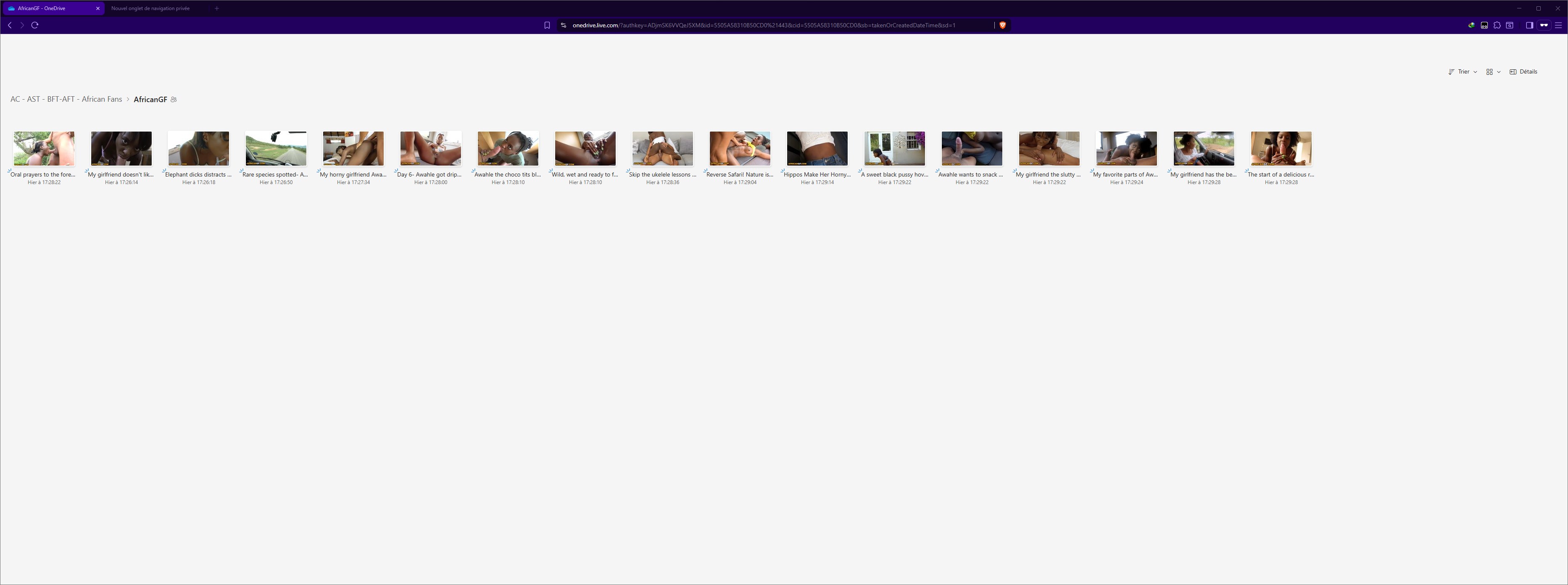Toggle the browser sidebar panel icon
The height and width of the screenshot is (585, 1568).
pos(1529,25)
